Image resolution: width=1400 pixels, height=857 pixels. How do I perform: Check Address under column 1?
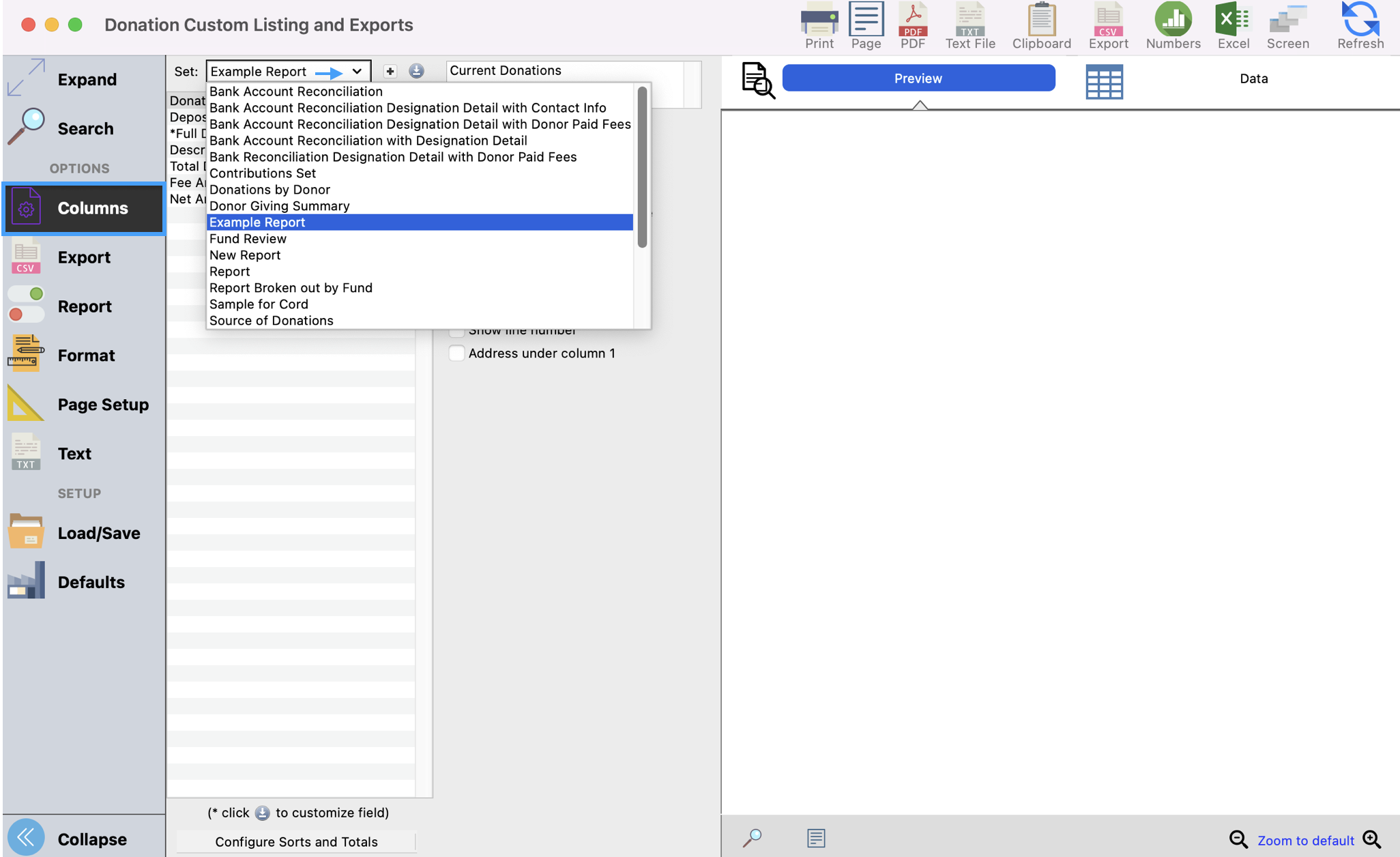coord(456,353)
